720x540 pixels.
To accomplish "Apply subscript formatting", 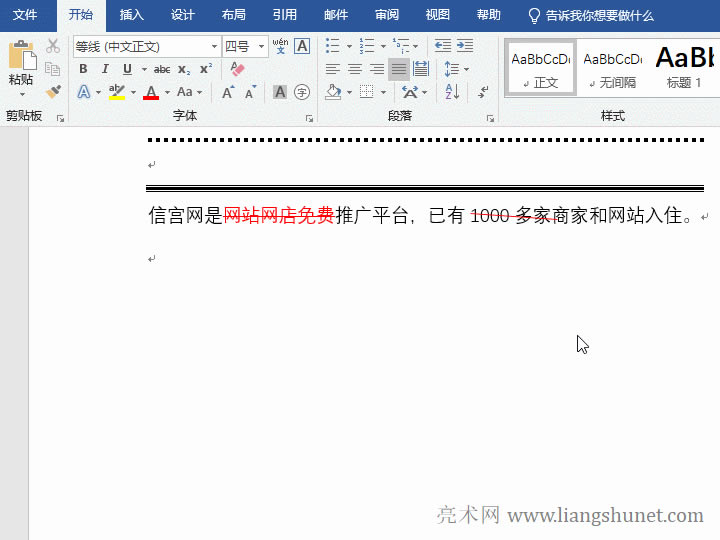I will pos(184,69).
